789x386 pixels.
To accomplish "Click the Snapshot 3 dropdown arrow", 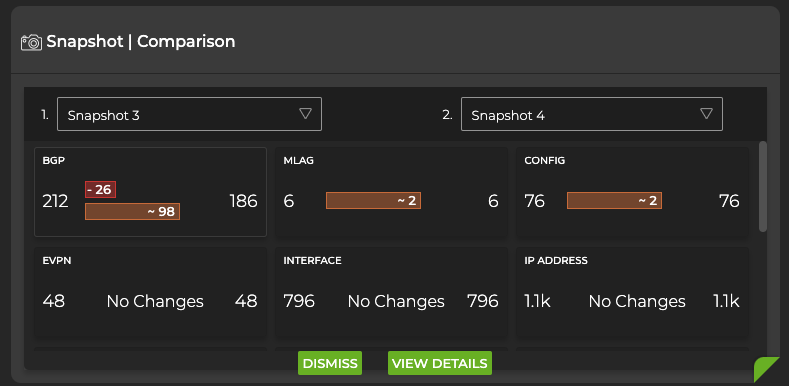I will click(x=305, y=114).
